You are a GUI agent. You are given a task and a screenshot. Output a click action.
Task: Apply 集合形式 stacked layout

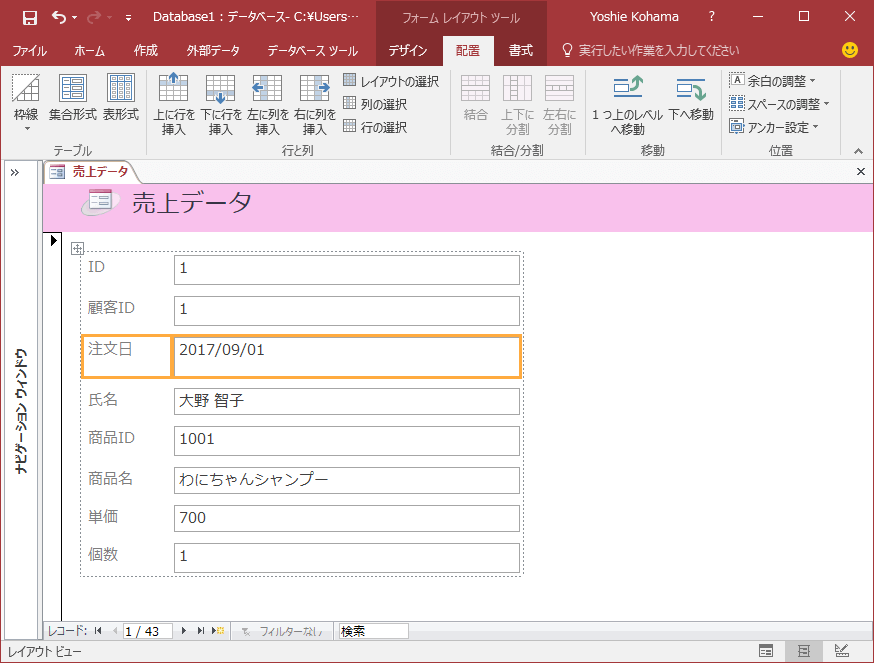click(73, 98)
